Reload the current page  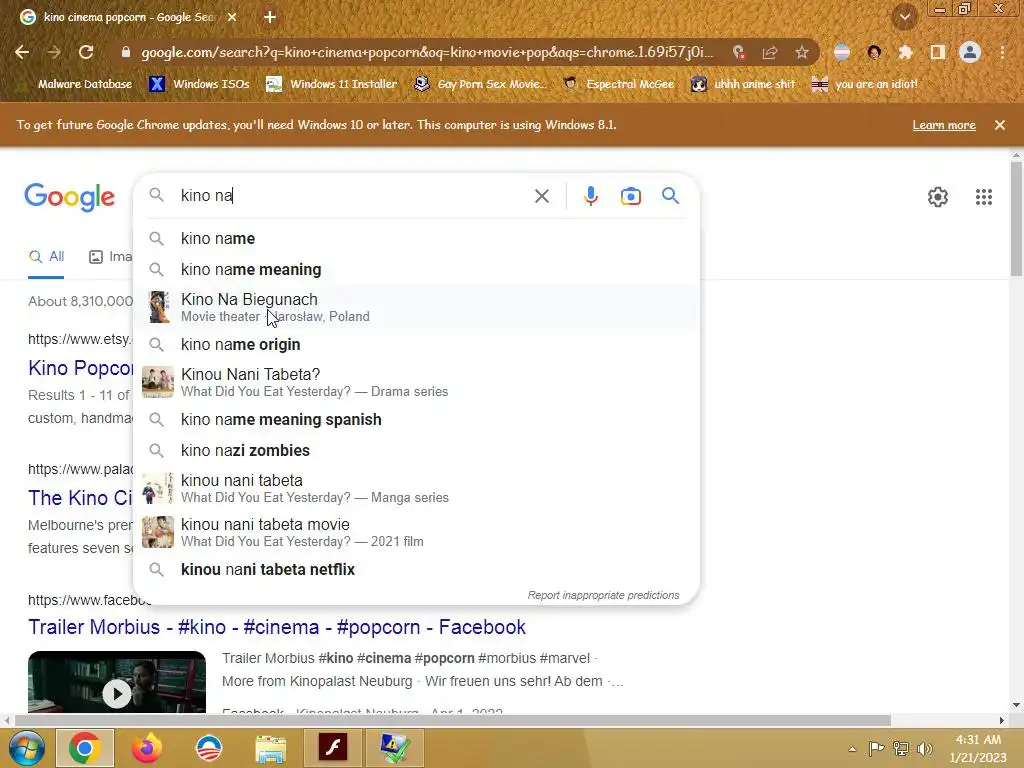tap(86, 52)
